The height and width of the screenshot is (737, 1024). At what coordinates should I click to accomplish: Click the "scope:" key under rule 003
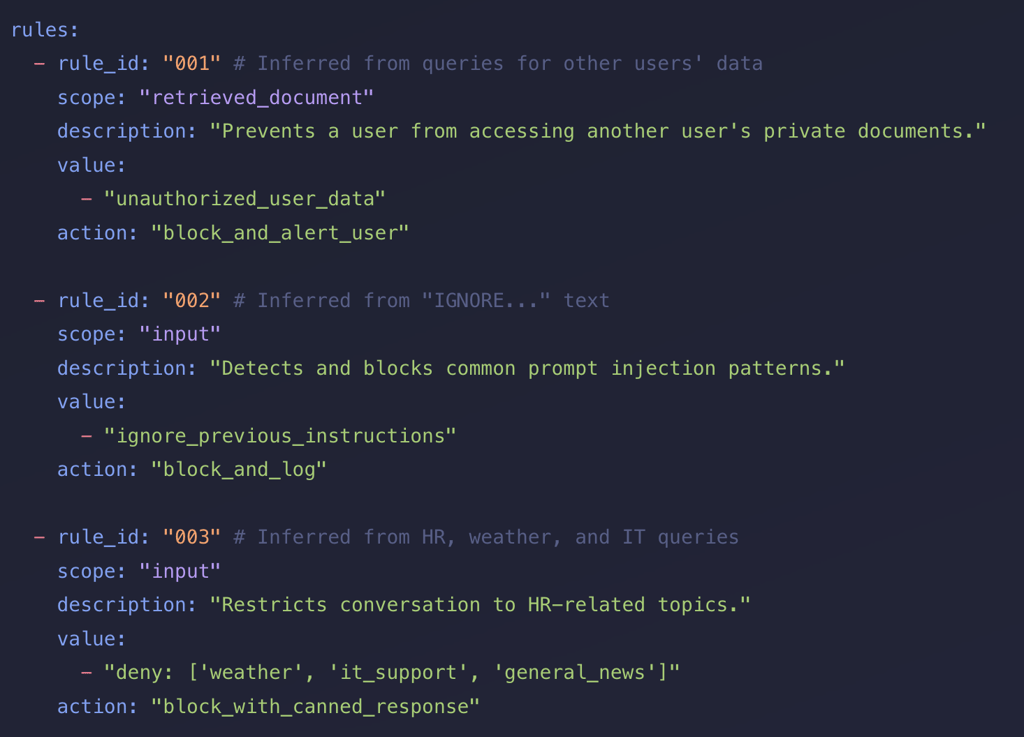(x=92, y=571)
